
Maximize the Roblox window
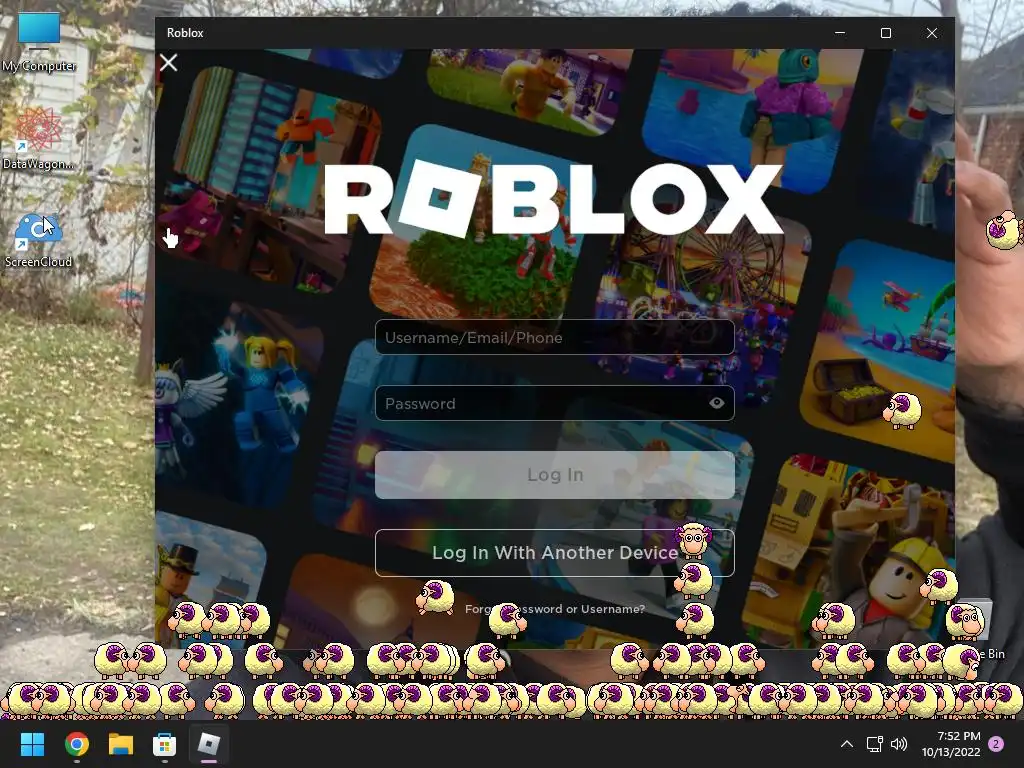(886, 33)
